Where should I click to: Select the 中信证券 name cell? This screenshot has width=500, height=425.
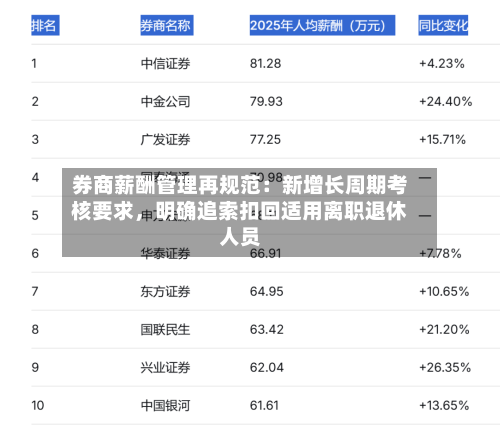165,63
